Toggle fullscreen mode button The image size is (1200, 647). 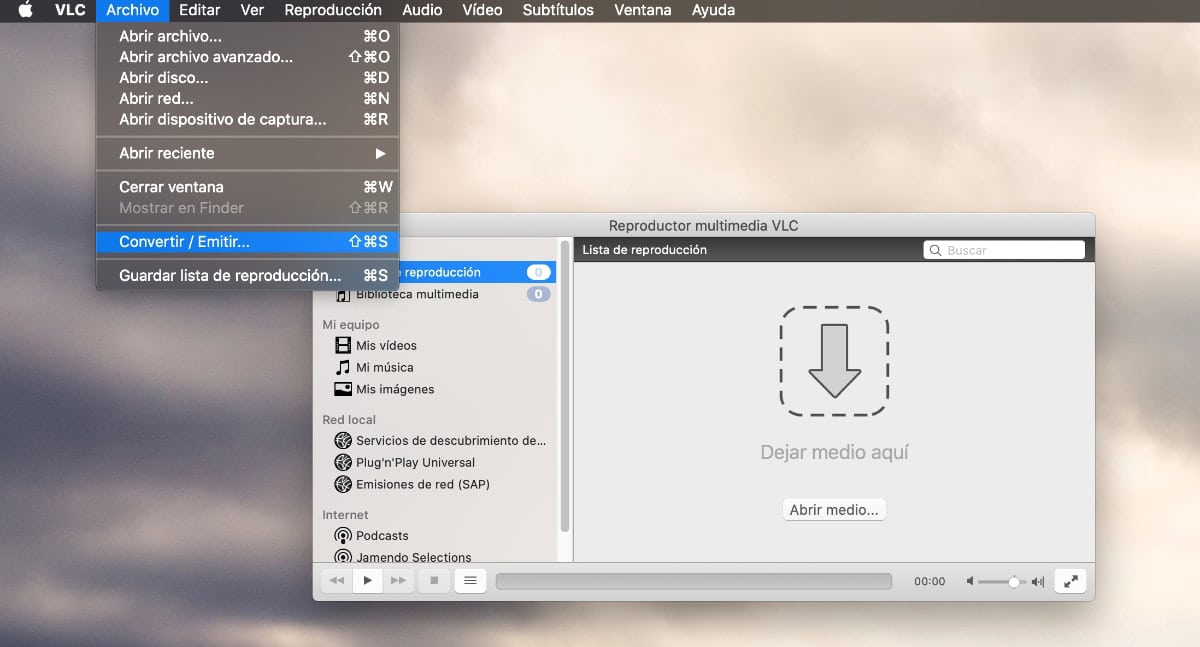click(x=1070, y=580)
